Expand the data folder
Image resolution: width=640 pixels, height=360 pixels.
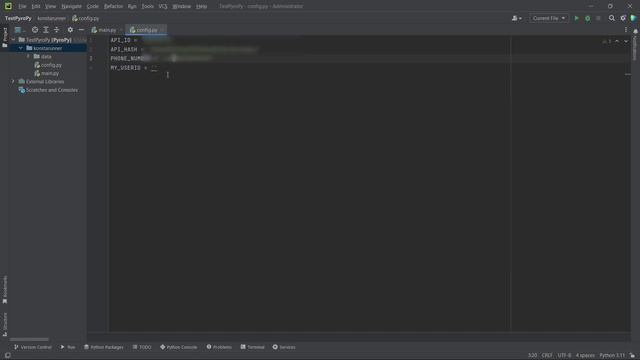[x=28, y=57]
